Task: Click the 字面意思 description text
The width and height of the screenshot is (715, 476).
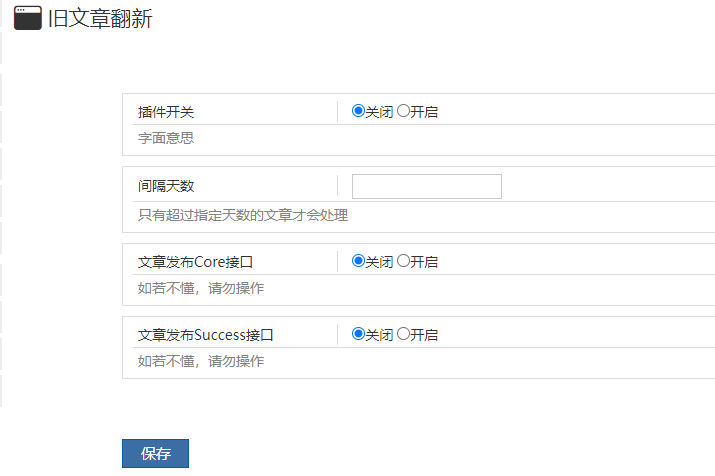Action: [166, 138]
